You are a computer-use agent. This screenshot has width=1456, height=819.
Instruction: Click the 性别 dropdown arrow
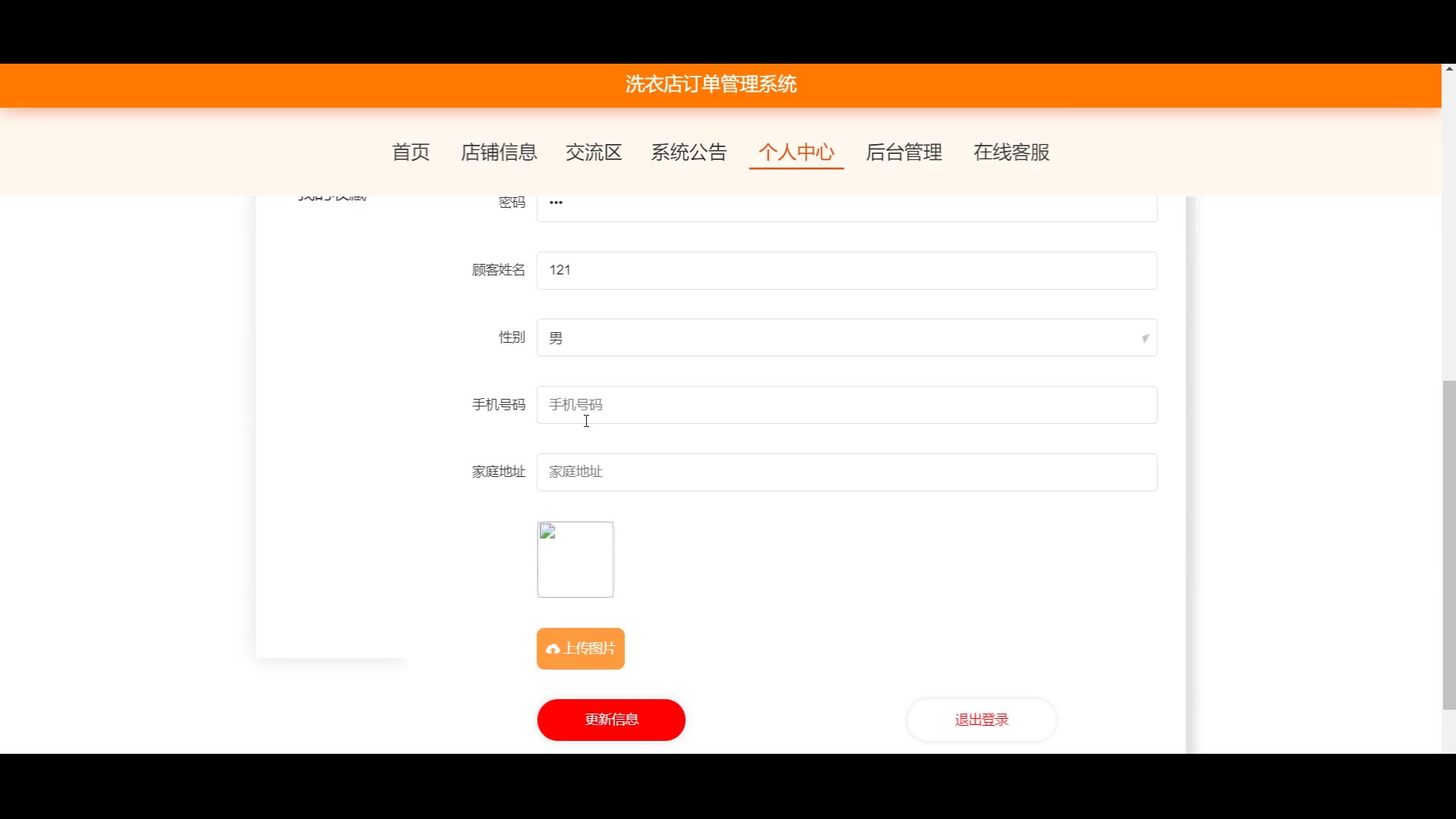[x=1145, y=339]
